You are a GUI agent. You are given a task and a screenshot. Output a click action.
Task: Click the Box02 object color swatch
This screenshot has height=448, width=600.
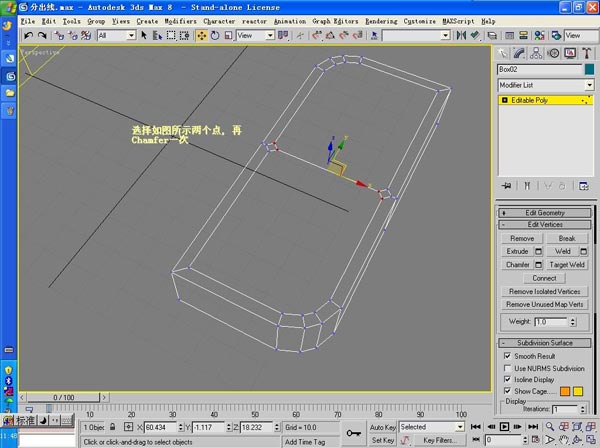click(x=589, y=69)
